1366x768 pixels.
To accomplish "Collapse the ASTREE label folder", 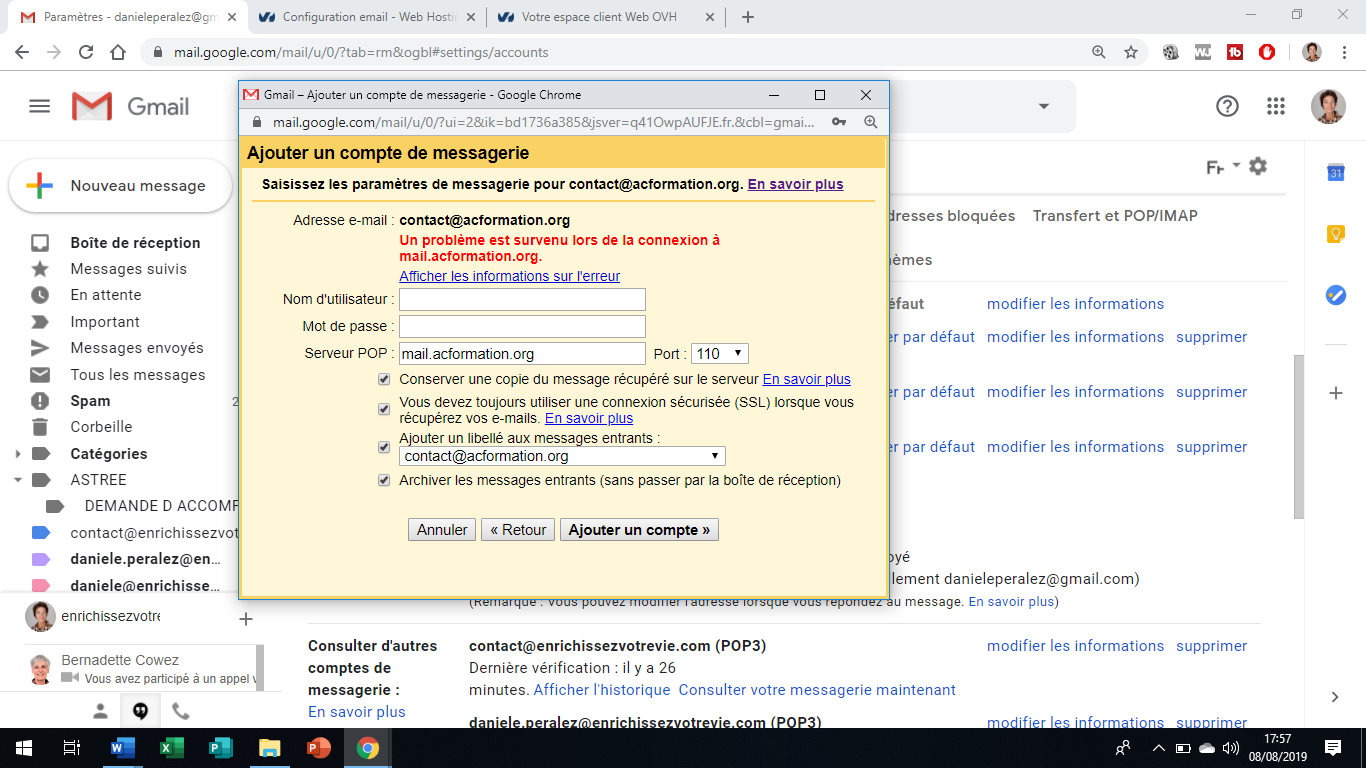I will pyautogui.click(x=18, y=480).
